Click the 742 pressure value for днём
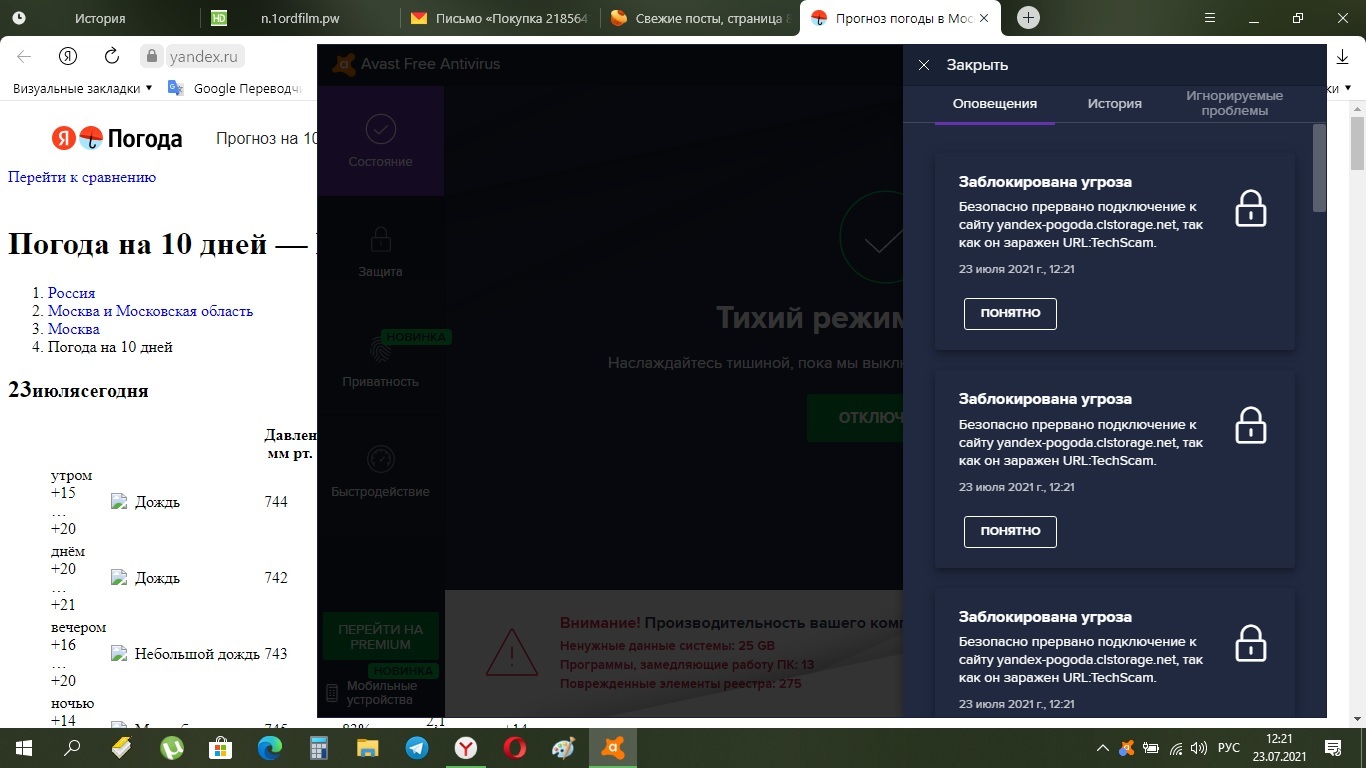Image resolution: width=1366 pixels, height=768 pixels. click(276, 578)
